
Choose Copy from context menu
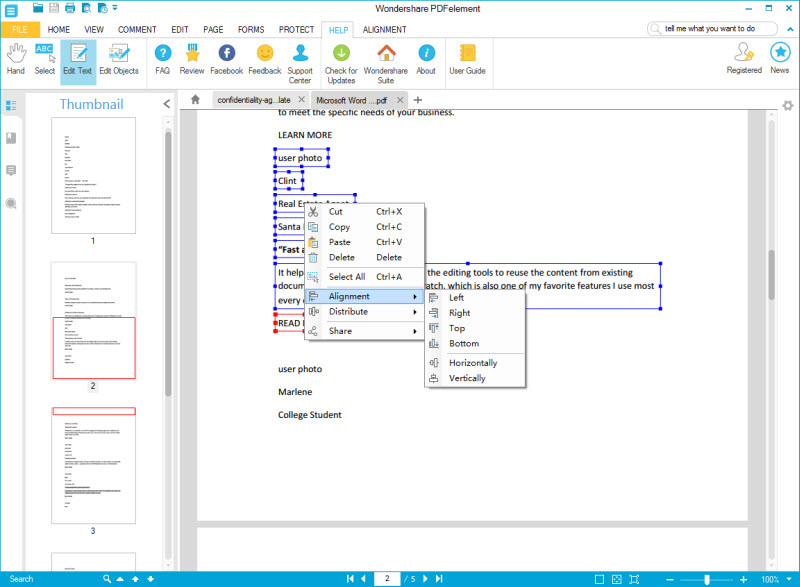365,227
